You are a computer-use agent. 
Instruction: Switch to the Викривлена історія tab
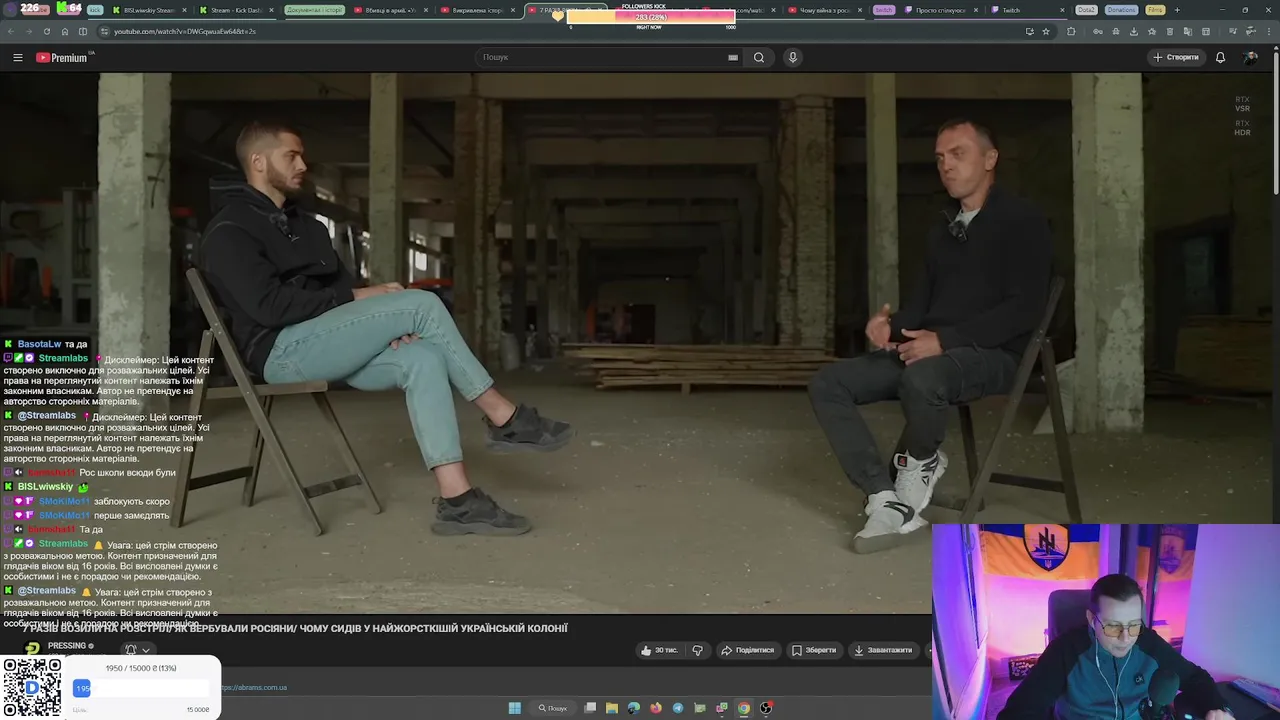[x=478, y=10]
